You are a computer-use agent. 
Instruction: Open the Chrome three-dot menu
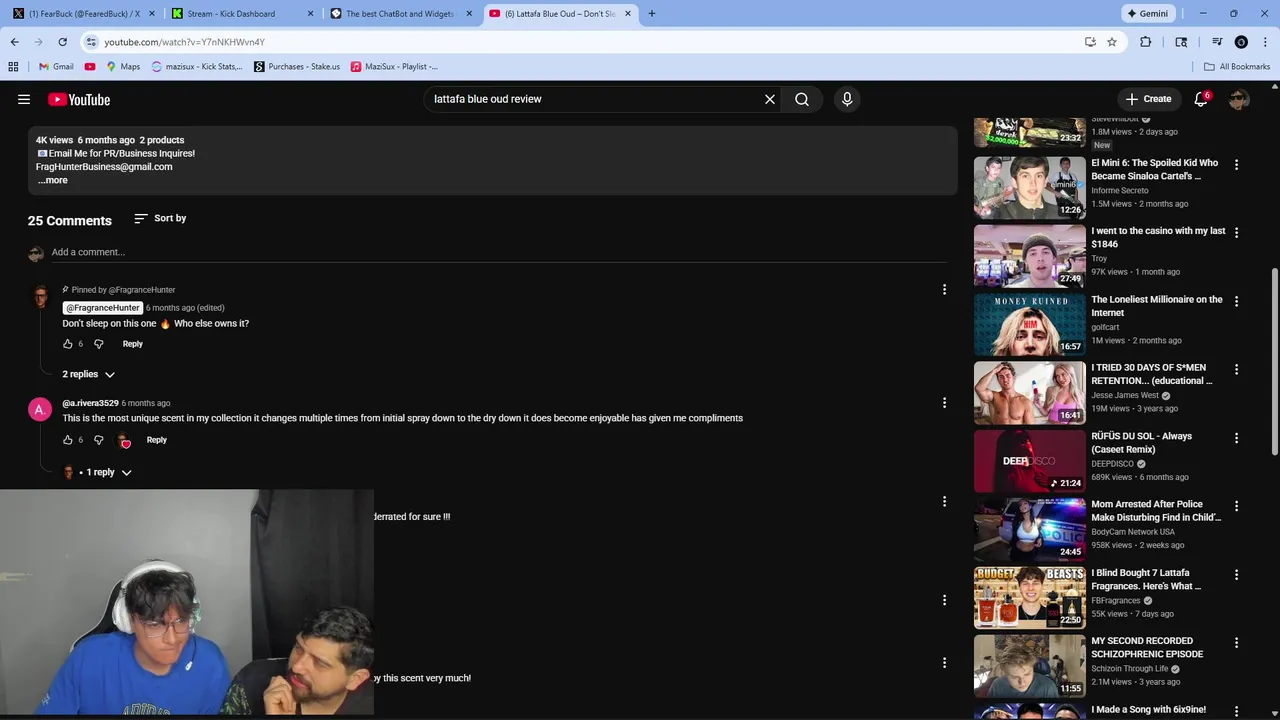tap(1265, 42)
